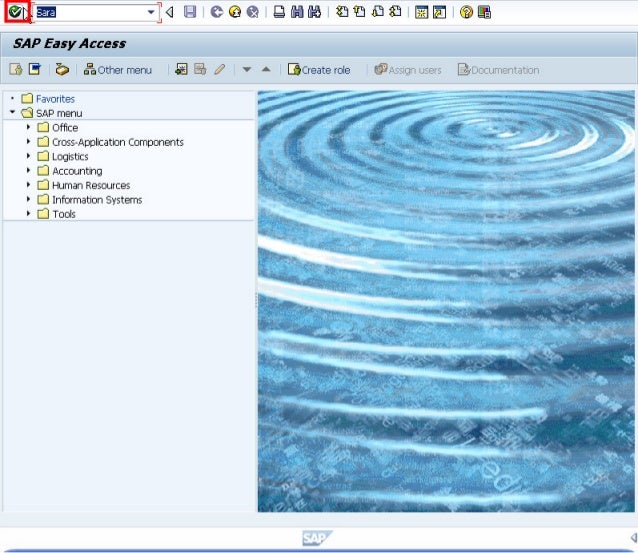Image resolution: width=638 pixels, height=553 pixels.
Task: Click the Cancel icon
Action: click(x=253, y=12)
